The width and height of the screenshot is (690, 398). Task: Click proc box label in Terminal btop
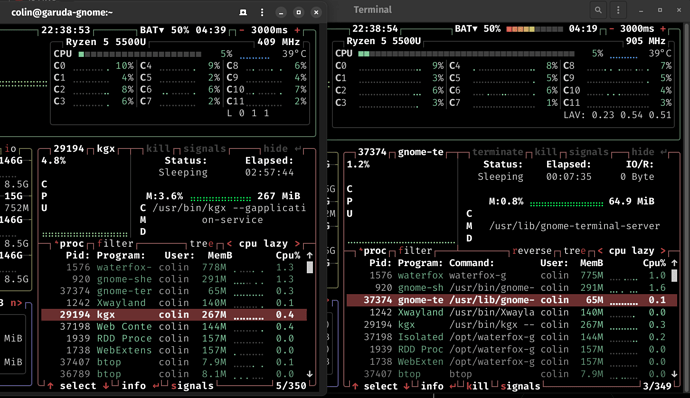pos(372,251)
